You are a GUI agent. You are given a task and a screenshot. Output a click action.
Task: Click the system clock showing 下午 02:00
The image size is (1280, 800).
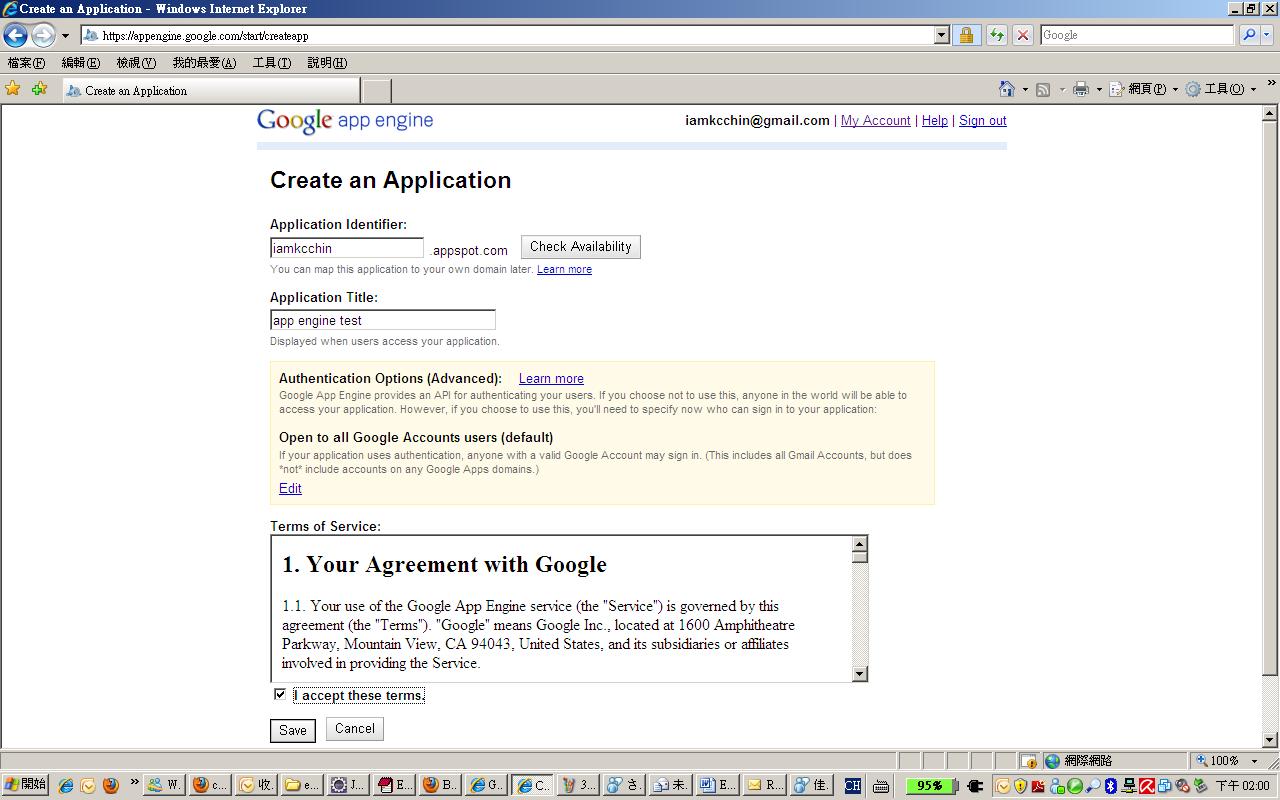[x=1242, y=786]
